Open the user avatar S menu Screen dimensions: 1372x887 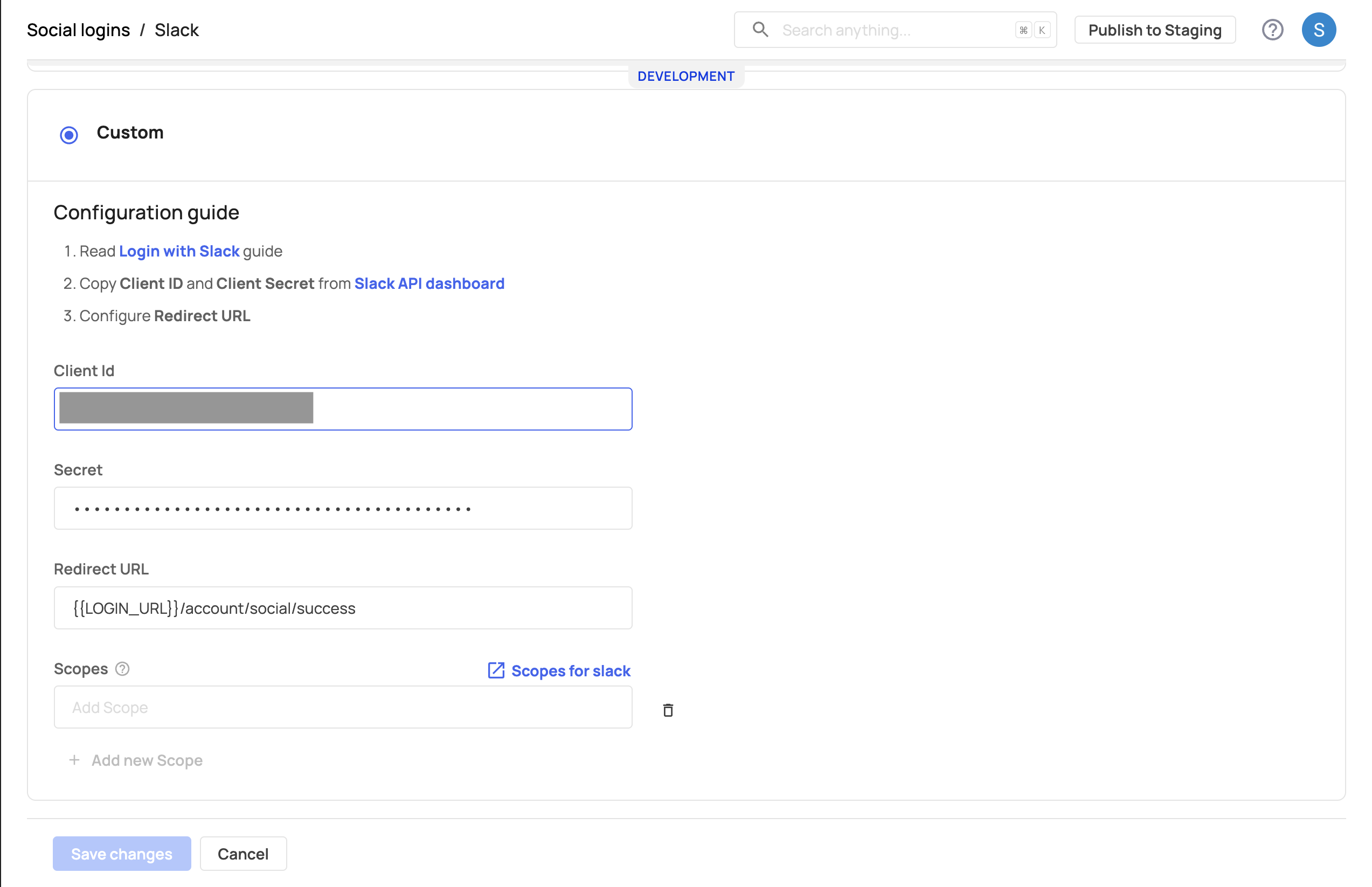pyautogui.click(x=1319, y=30)
